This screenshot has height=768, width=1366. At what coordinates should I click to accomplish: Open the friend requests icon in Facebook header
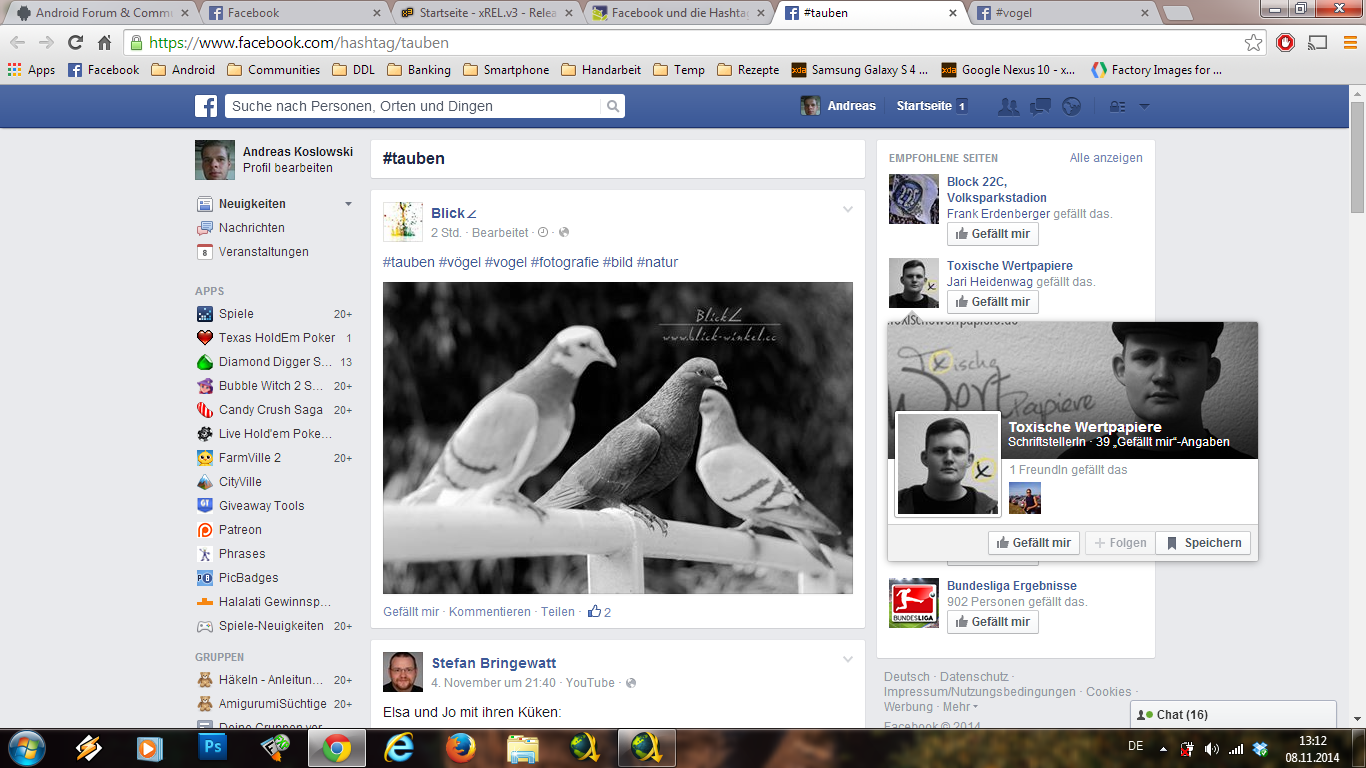1009,106
